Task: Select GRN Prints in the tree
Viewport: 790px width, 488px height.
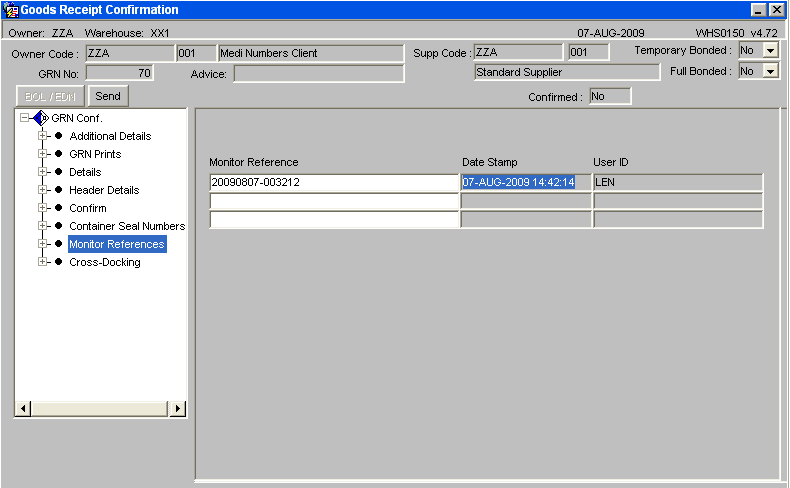Action: pos(95,154)
